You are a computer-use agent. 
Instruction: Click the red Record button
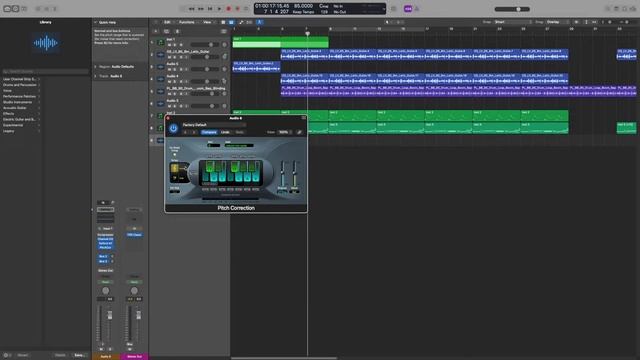[229, 9]
